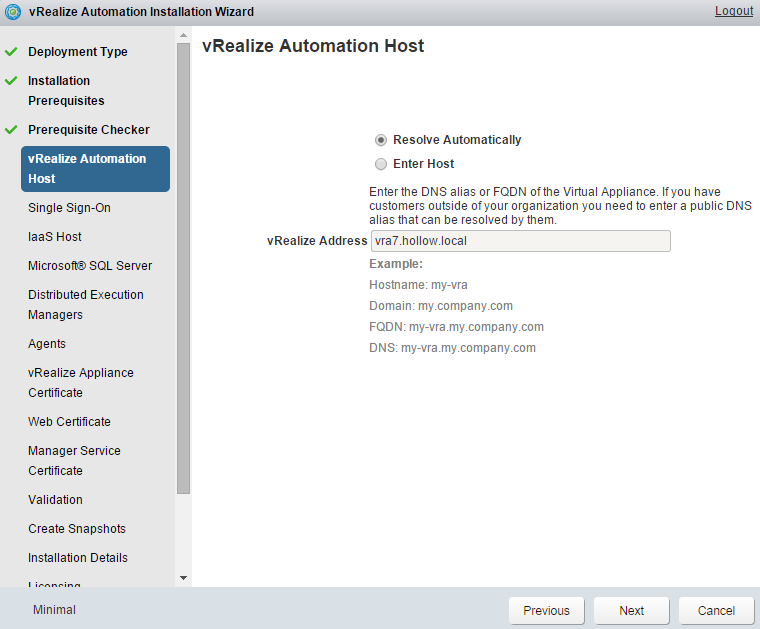Click the vRealize Automation logo icon
Viewport: 760px width, 629px height.
(13, 12)
